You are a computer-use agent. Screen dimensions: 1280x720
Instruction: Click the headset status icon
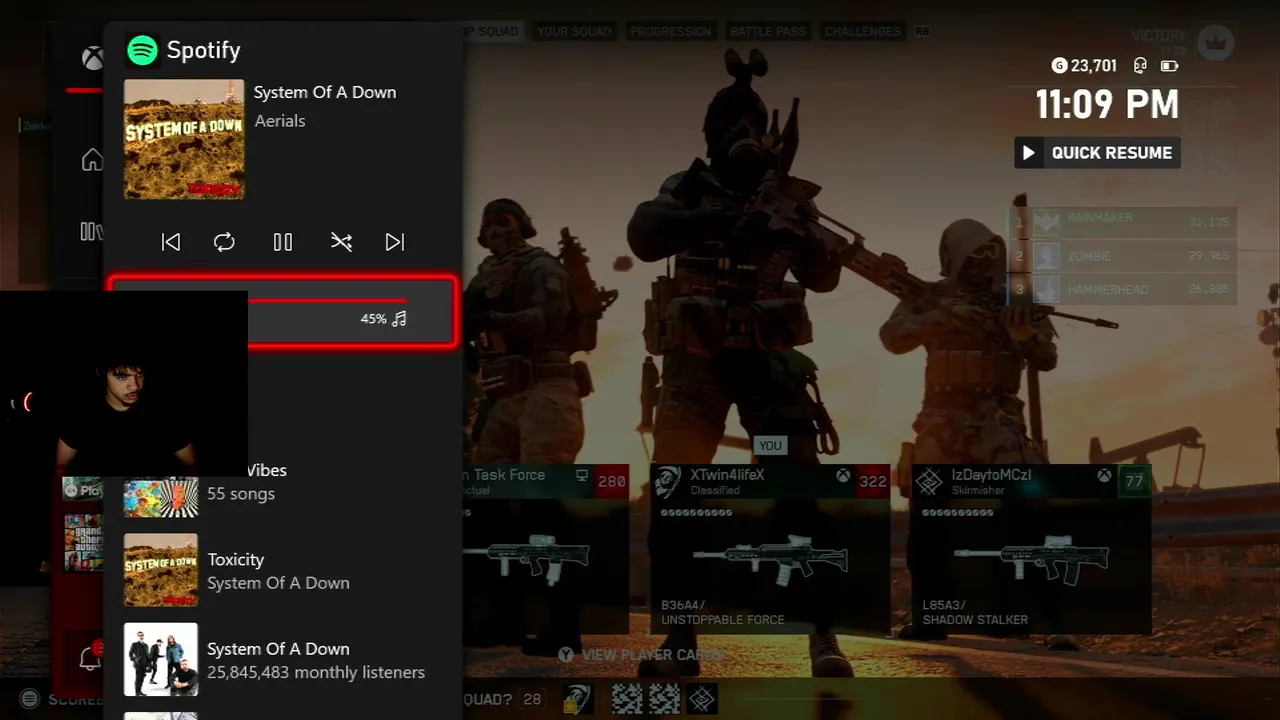1140,66
